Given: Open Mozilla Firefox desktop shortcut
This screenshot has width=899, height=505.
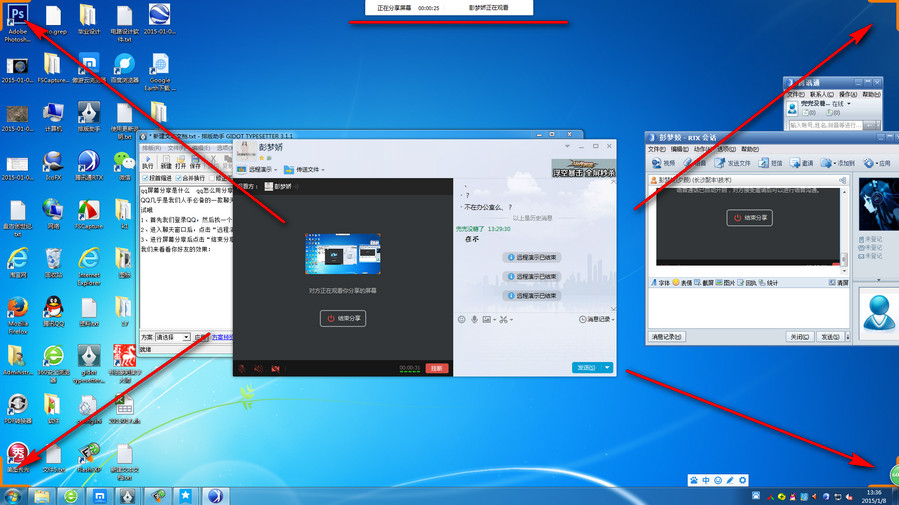Looking at the screenshot, I should (x=17, y=307).
